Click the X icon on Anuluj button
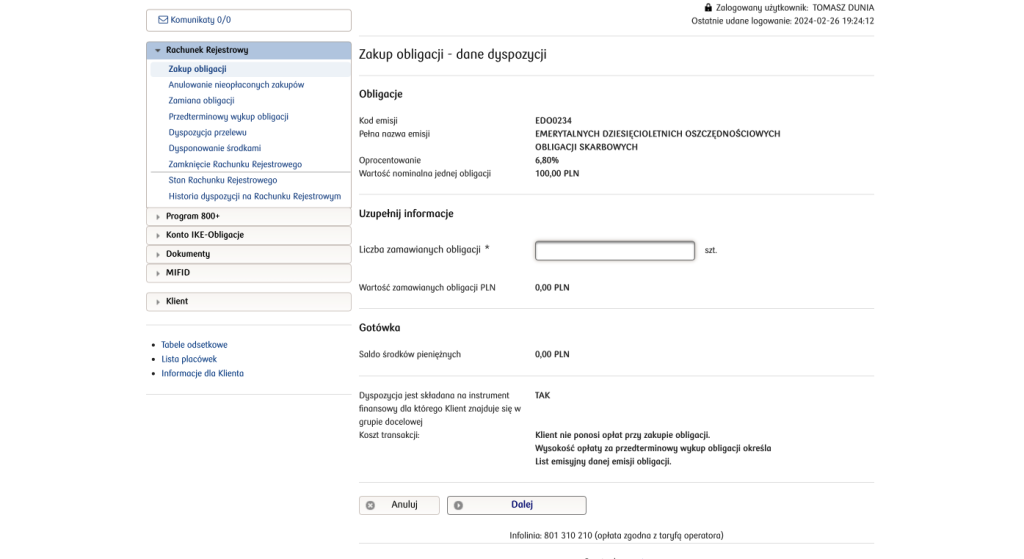The width and height of the screenshot is (1024, 559). click(371, 506)
